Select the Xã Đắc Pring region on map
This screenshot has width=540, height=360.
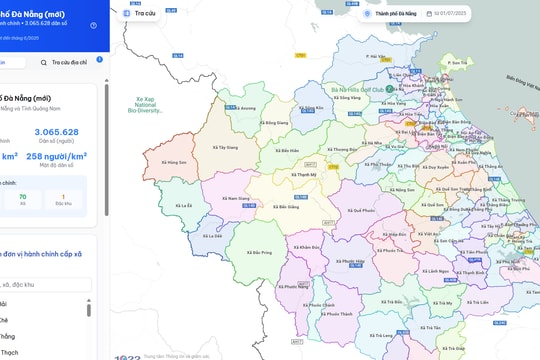(x=259, y=253)
